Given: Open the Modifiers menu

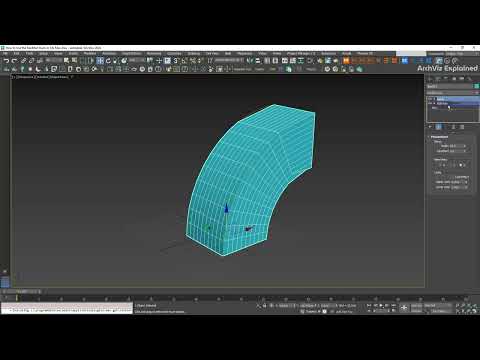Looking at the screenshot, I should tap(90, 53).
